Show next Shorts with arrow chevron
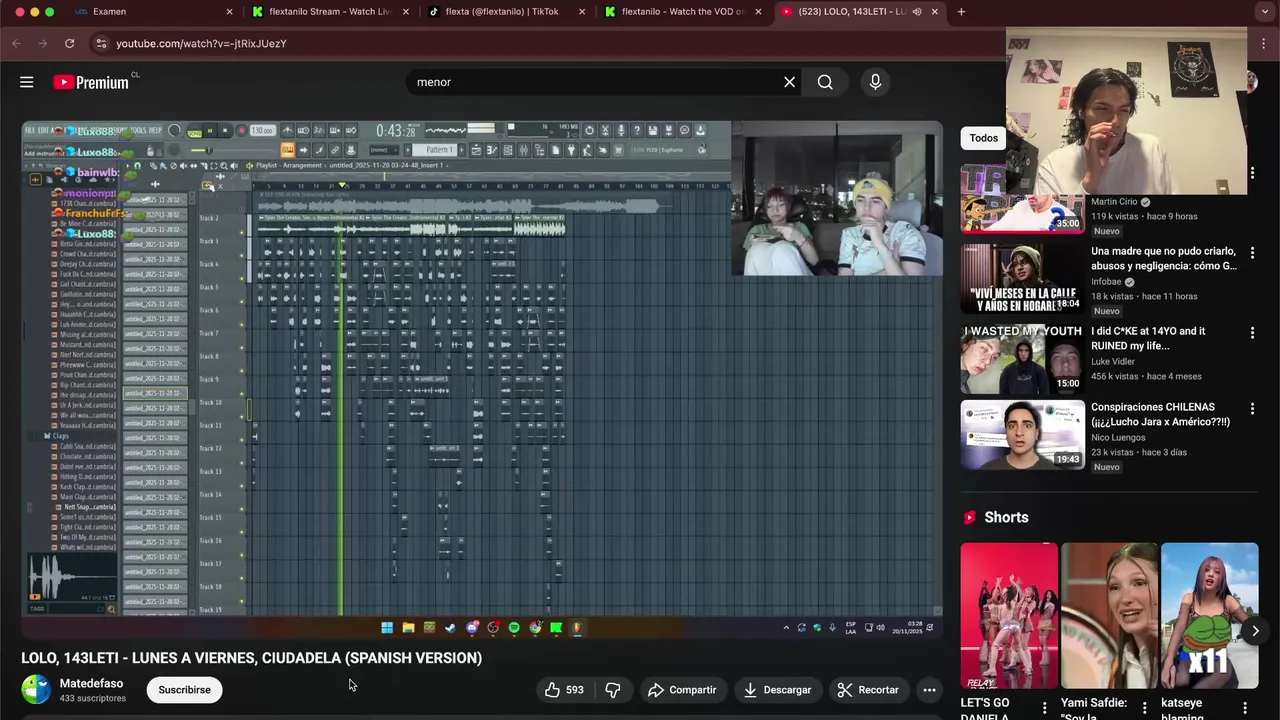Screen dimensions: 1280x720 (x=1255, y=631)
